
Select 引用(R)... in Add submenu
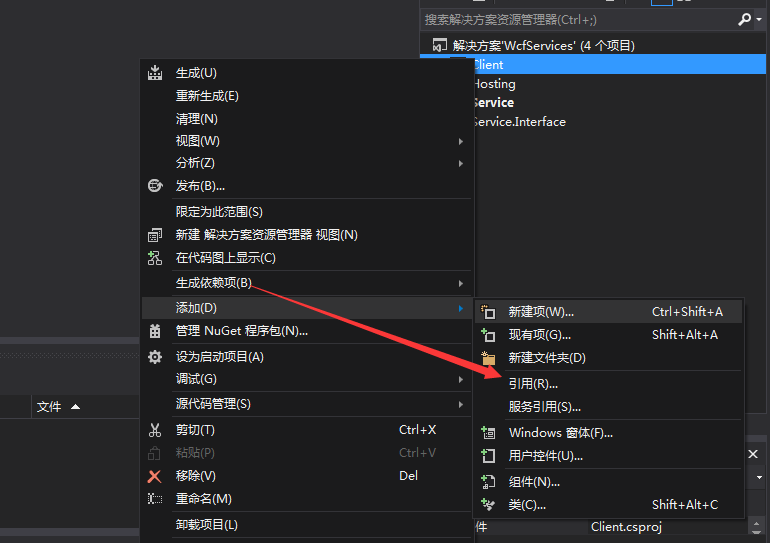pos(608,383)
